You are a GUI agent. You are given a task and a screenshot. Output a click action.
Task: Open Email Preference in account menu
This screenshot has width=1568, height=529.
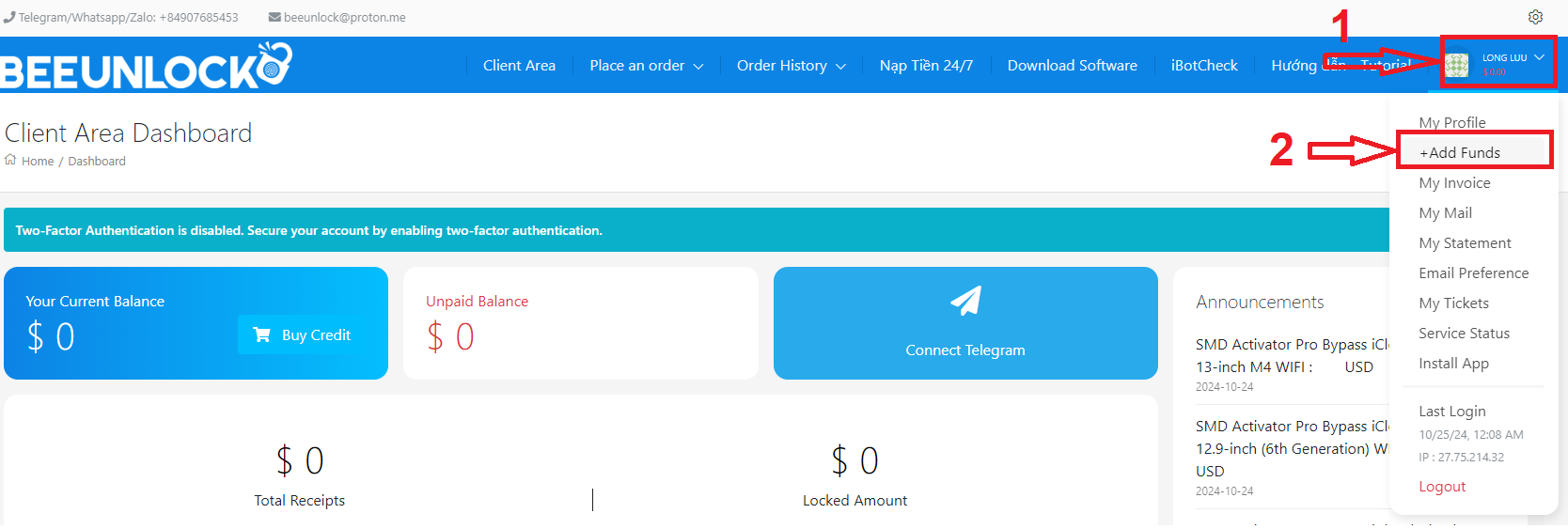pyautogui.click(x=1473, y=272)
